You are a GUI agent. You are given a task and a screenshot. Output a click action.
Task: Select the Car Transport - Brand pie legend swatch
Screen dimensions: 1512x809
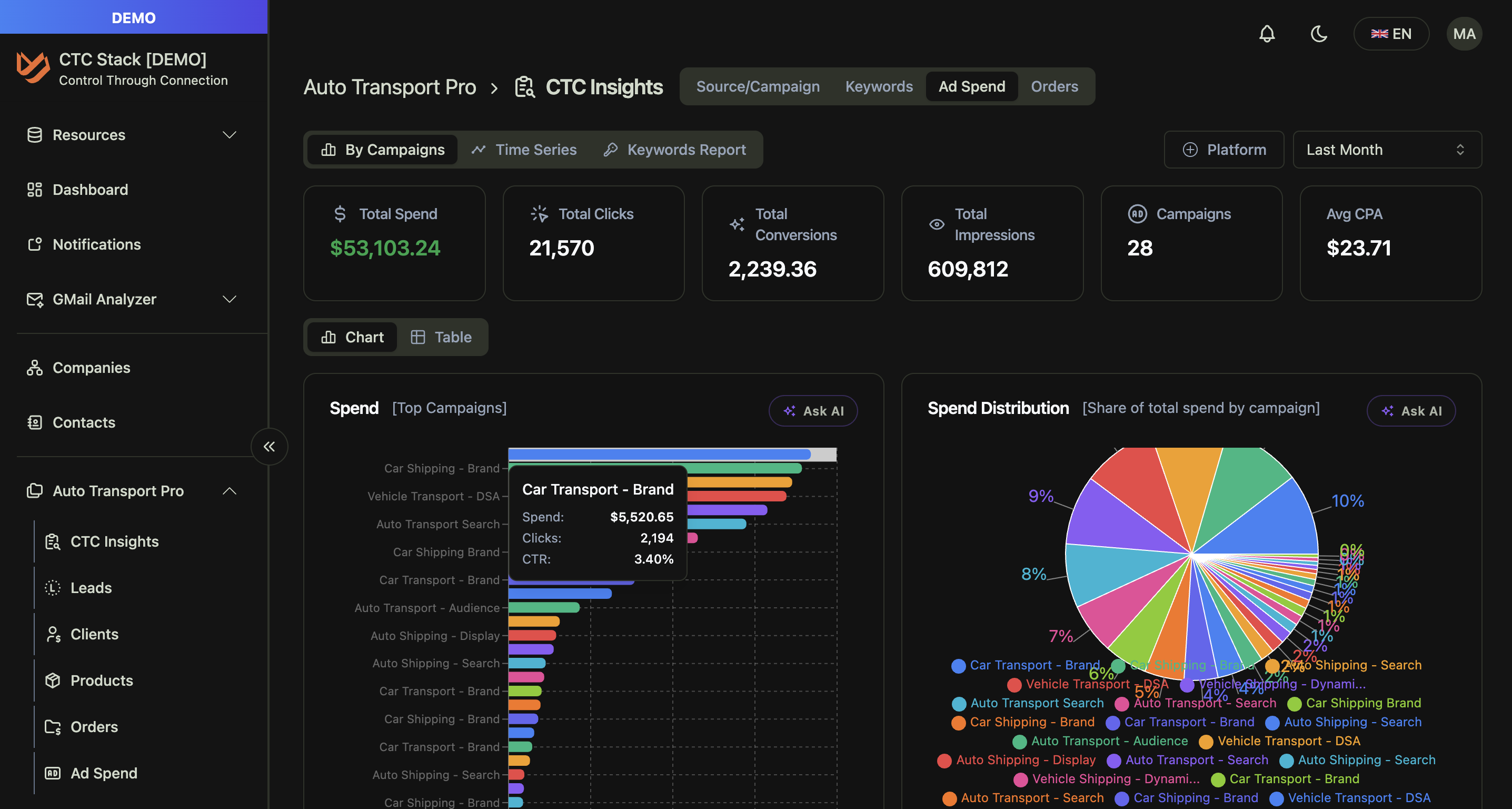[x=959, y=665]
